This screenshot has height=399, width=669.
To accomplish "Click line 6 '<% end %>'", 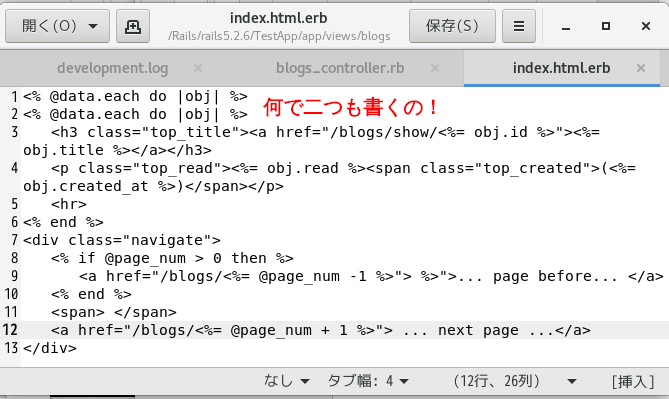I will click(63, 222).
